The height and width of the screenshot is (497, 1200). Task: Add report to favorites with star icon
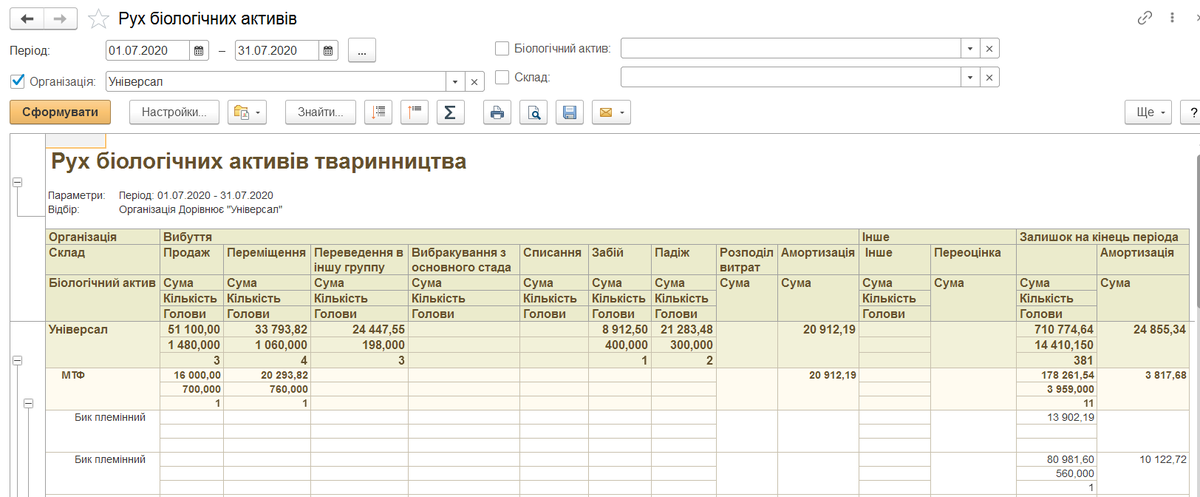click(x=99, y=19)
